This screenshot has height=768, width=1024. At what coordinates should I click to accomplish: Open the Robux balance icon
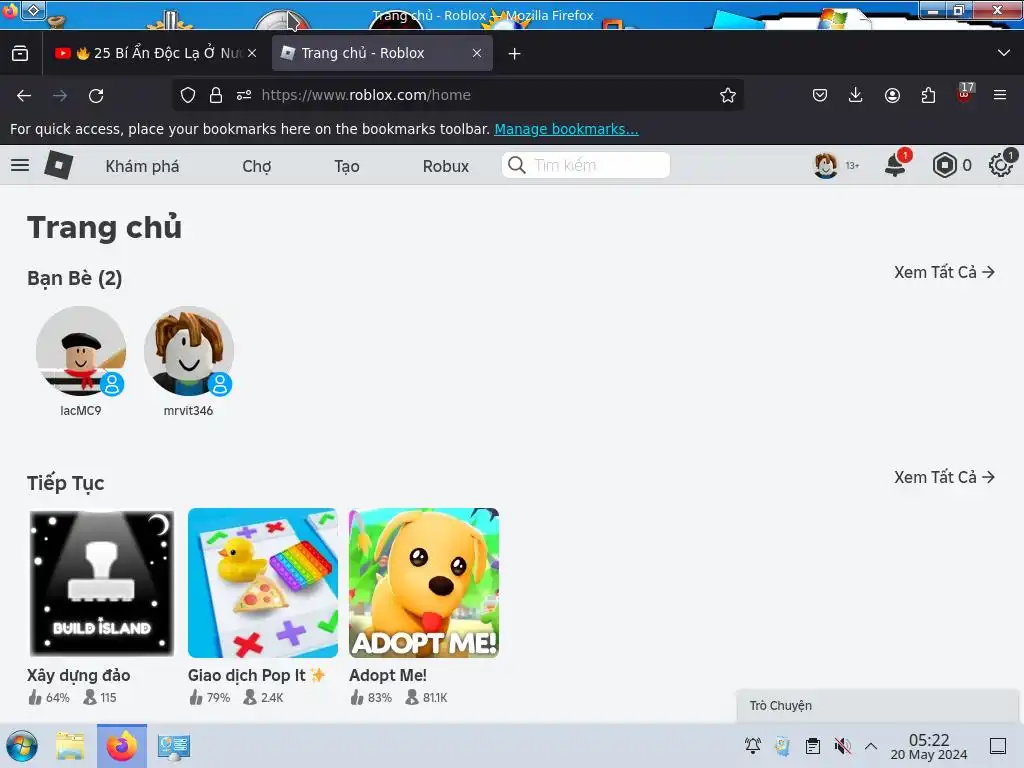coord(944,165)
